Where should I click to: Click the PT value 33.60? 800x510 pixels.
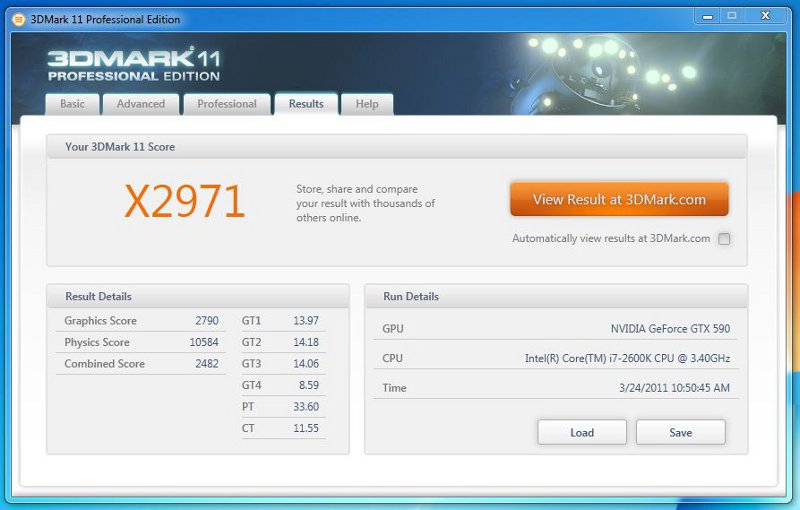click(x=306, y=406)
